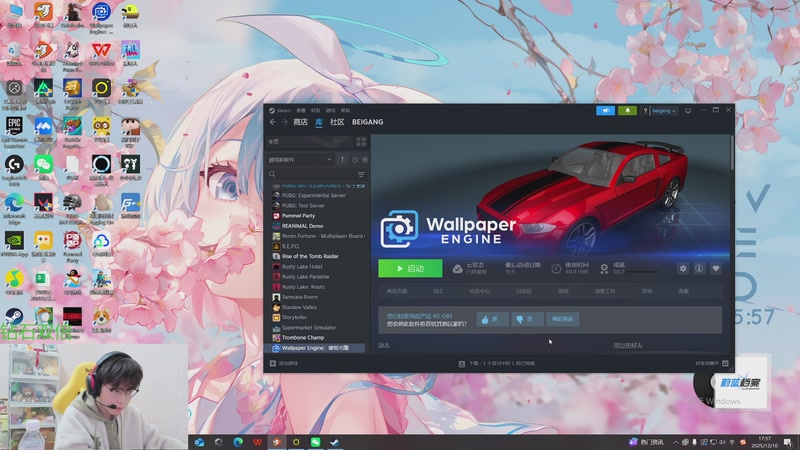Open the 社区 (Community) tab
Viewport: 800px width, 450px height.
tap(337, 122)
